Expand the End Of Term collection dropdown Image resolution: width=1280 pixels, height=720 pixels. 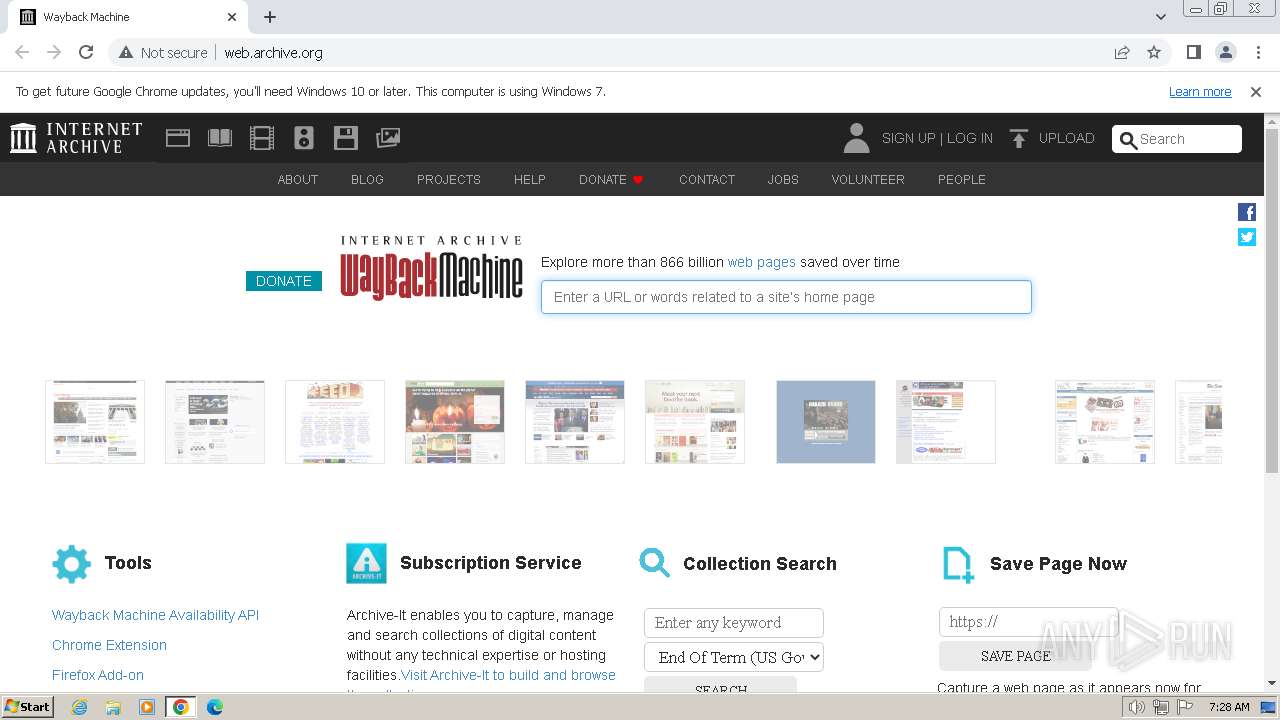pyautogui.click(x=734, y=657)
